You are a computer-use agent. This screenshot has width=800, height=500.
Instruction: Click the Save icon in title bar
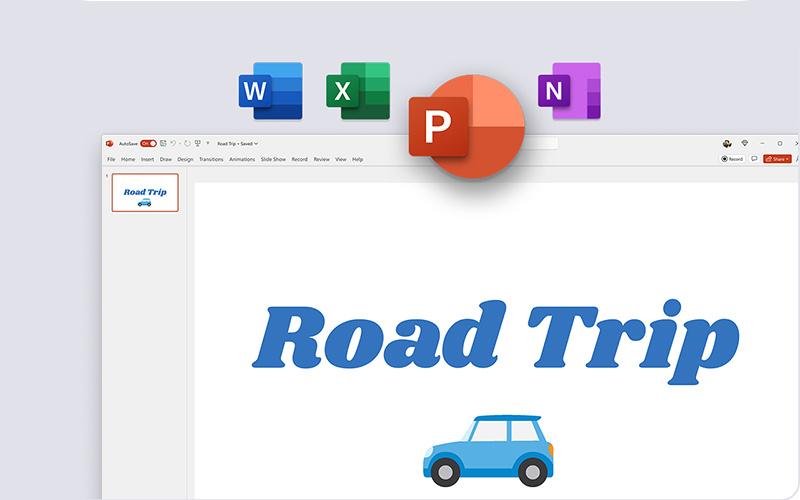click(x=163, y=143)
